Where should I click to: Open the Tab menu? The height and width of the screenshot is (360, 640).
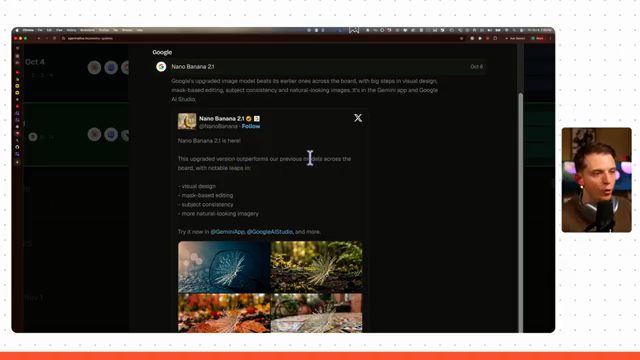tap(116, 30)
